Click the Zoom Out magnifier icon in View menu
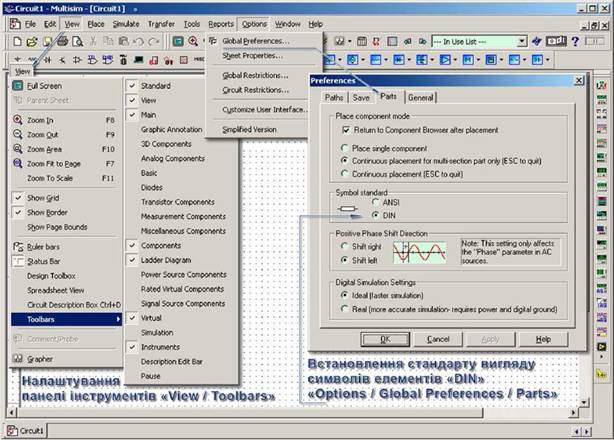 coord(20,134)
